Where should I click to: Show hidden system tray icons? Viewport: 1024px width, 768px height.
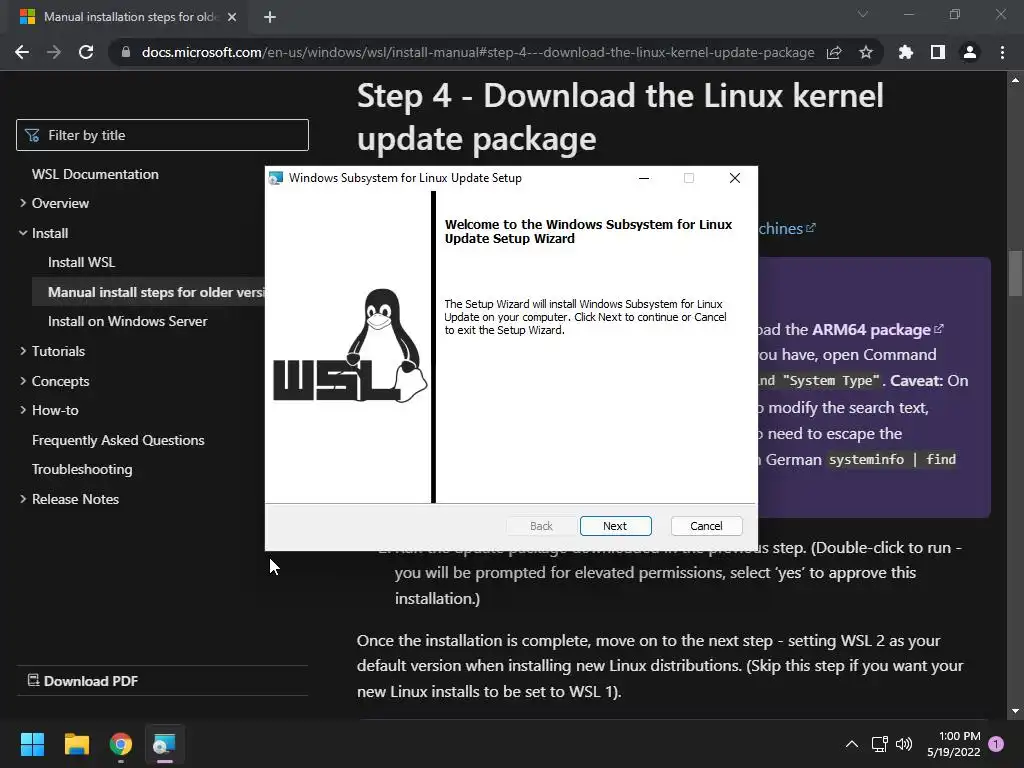852,744
